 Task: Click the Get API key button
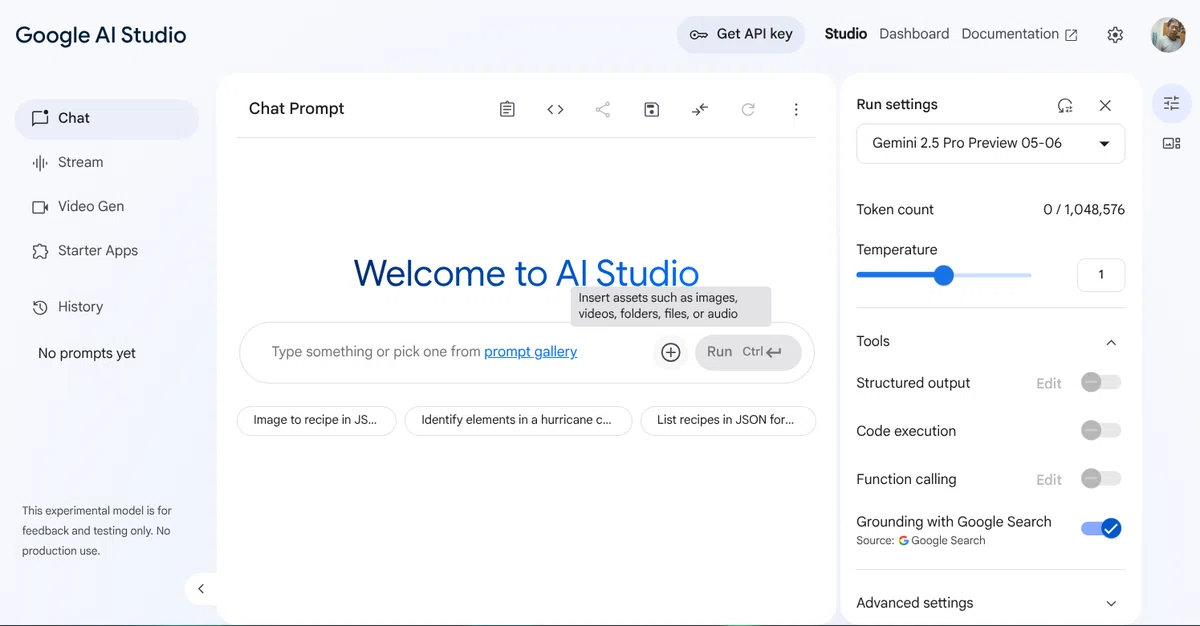(741, 34)
